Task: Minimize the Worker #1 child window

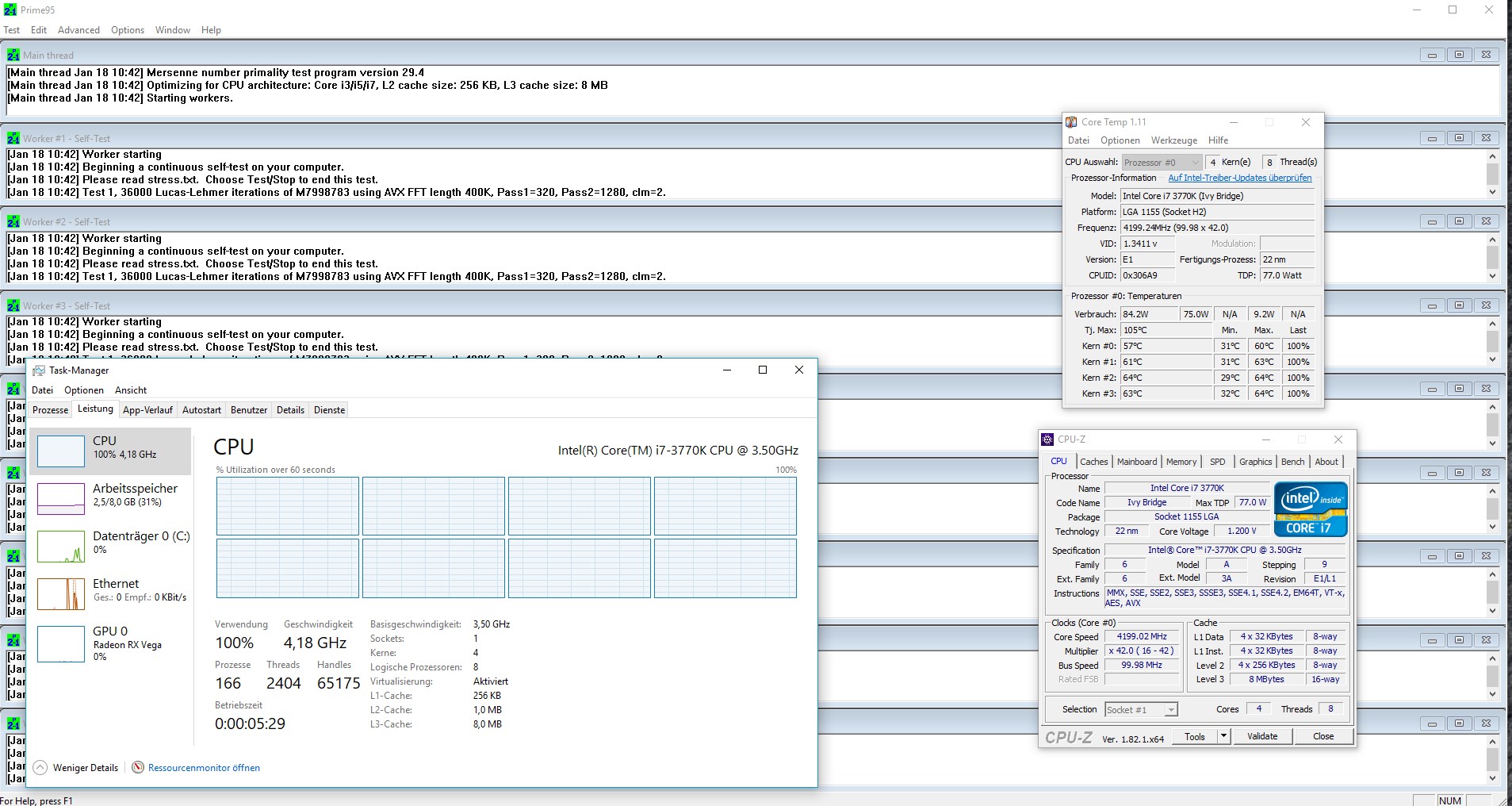Action: tap(1432, 138)
